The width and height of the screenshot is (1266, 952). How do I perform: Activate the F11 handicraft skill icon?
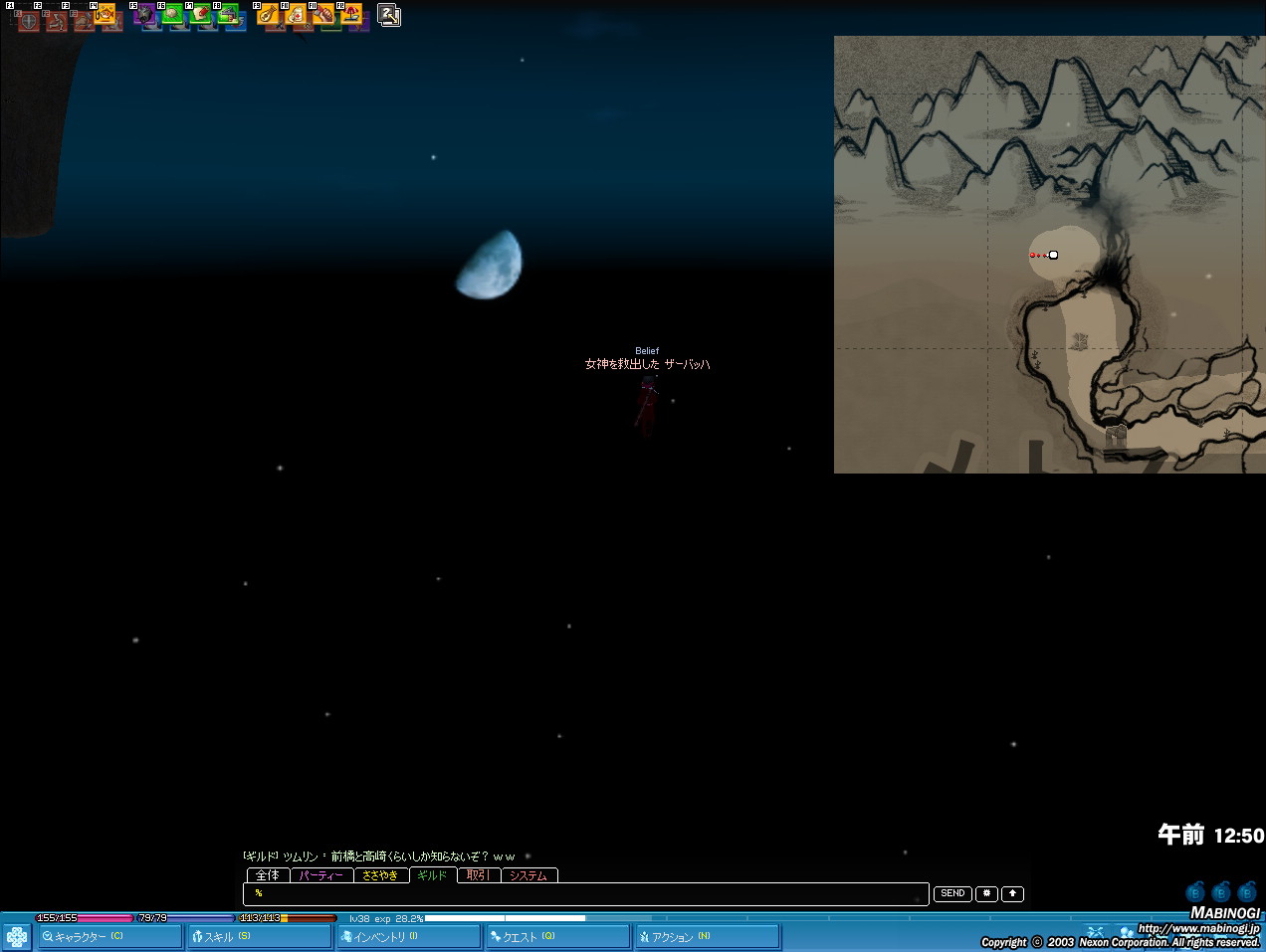(324, 14)
